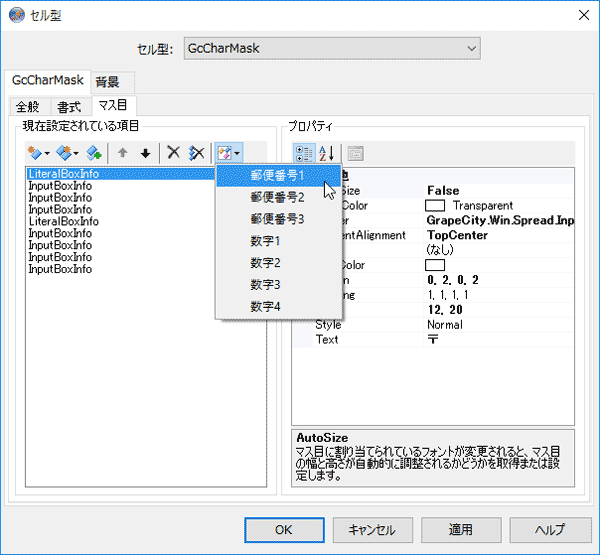Click the add new box item icon
The width and height of the screenshot is (600, 555).
35,153
